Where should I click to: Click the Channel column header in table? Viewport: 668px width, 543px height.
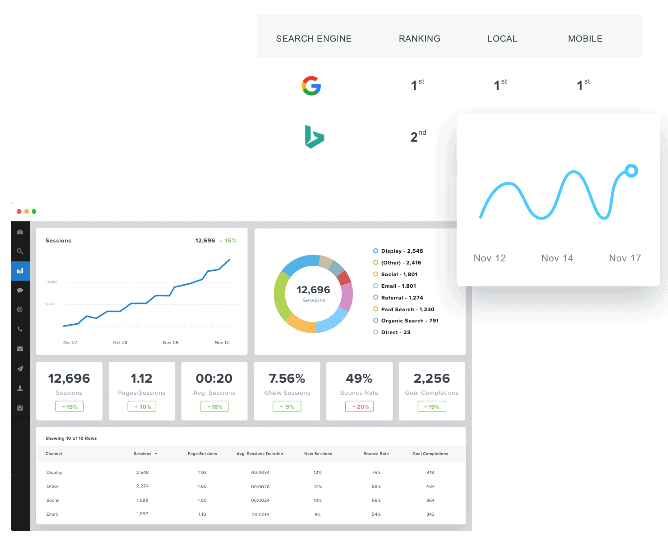coord(54,454)
